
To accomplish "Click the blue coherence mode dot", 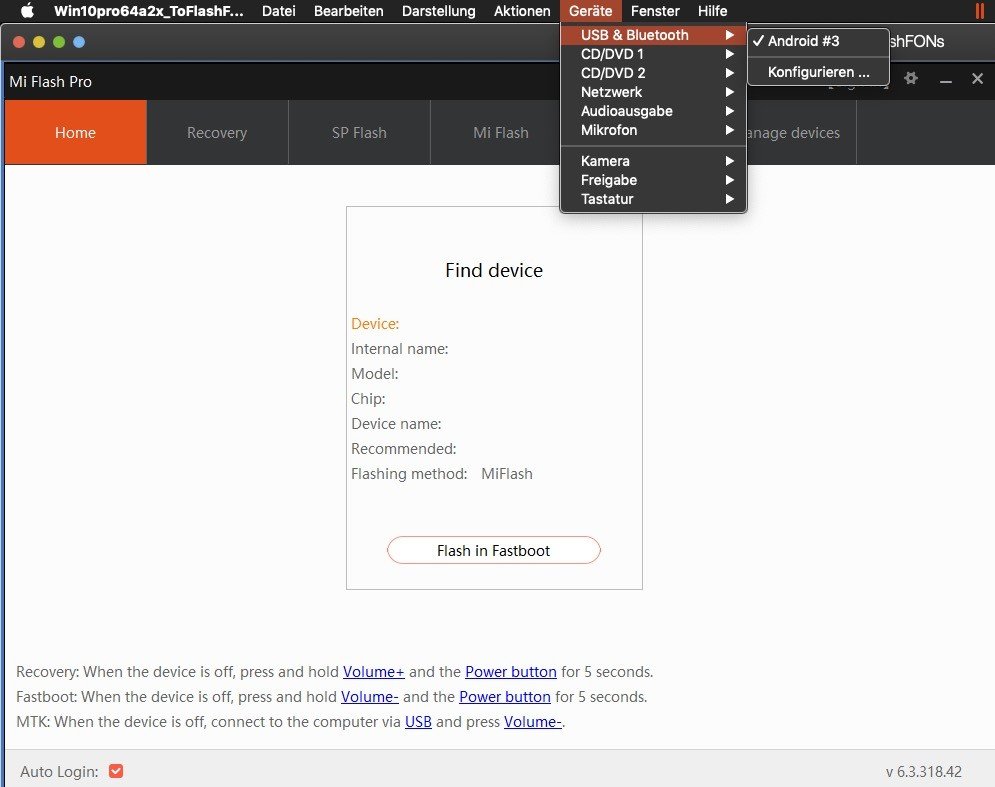I will click(79, 42).
